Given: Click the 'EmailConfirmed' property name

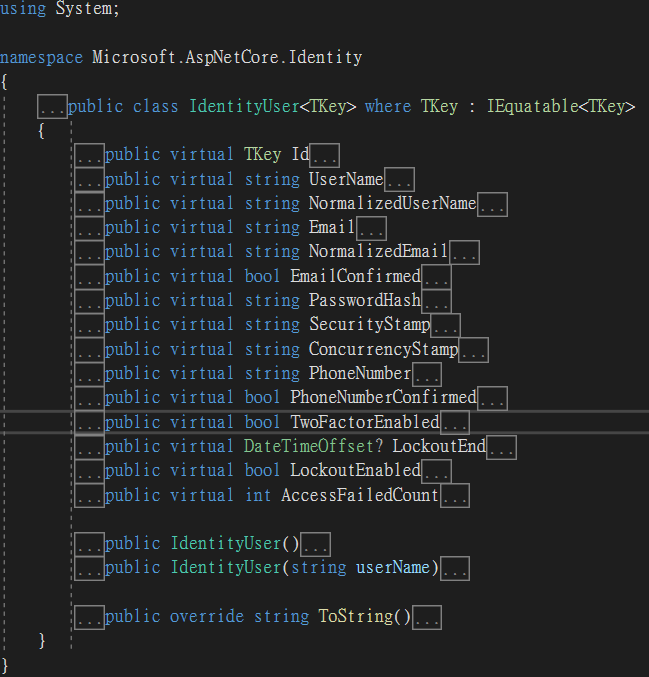Looking at the screenshot, I should 355,276.
